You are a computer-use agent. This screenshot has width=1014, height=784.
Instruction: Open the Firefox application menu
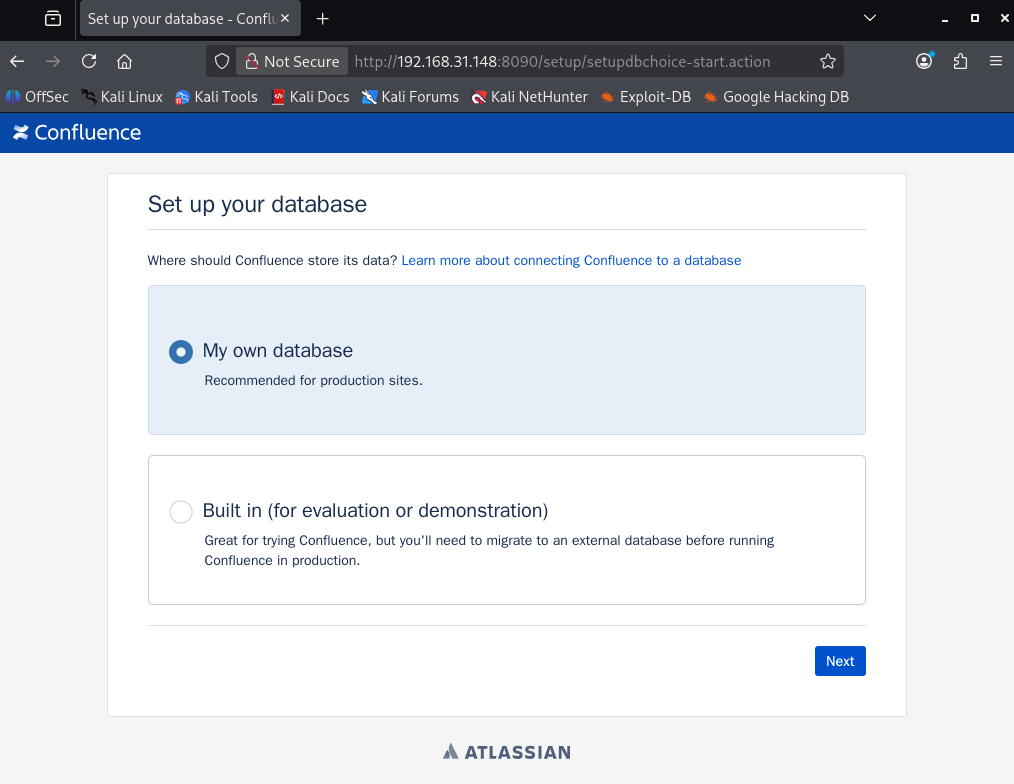pos(996,61)
